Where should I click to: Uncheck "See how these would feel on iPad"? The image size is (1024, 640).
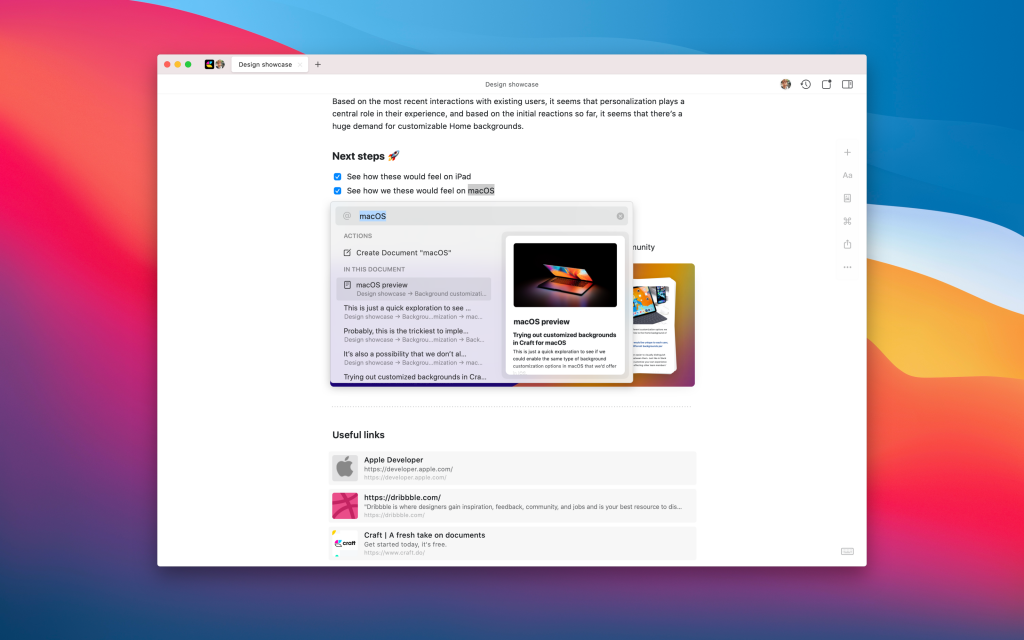tap(338, 176)
